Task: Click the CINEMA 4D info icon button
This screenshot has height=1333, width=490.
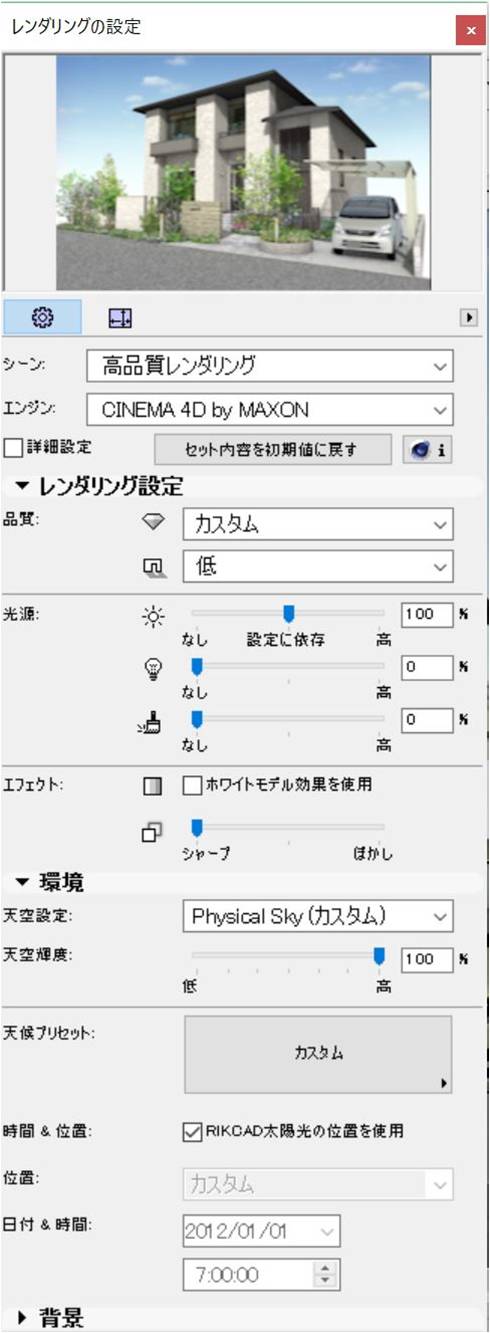Action: (x=427, y=450)
